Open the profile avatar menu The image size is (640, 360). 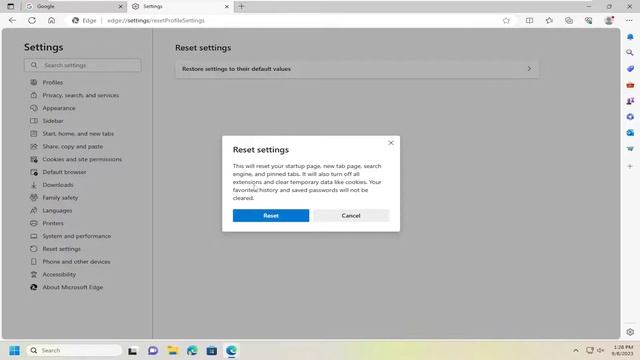[609, 20]
